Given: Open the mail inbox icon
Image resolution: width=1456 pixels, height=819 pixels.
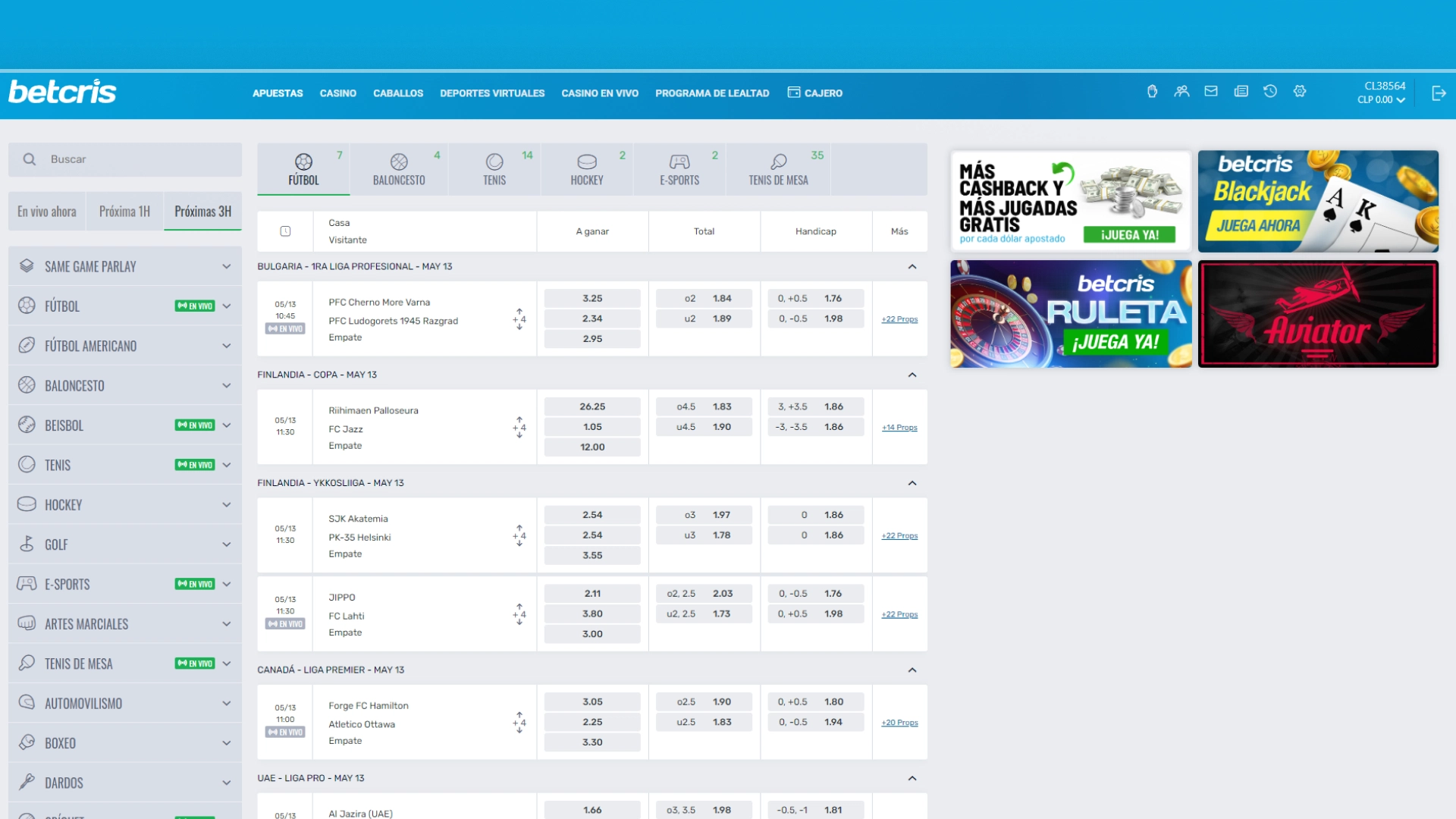Looking at the screenshot, I should [x=1211, y=92].
